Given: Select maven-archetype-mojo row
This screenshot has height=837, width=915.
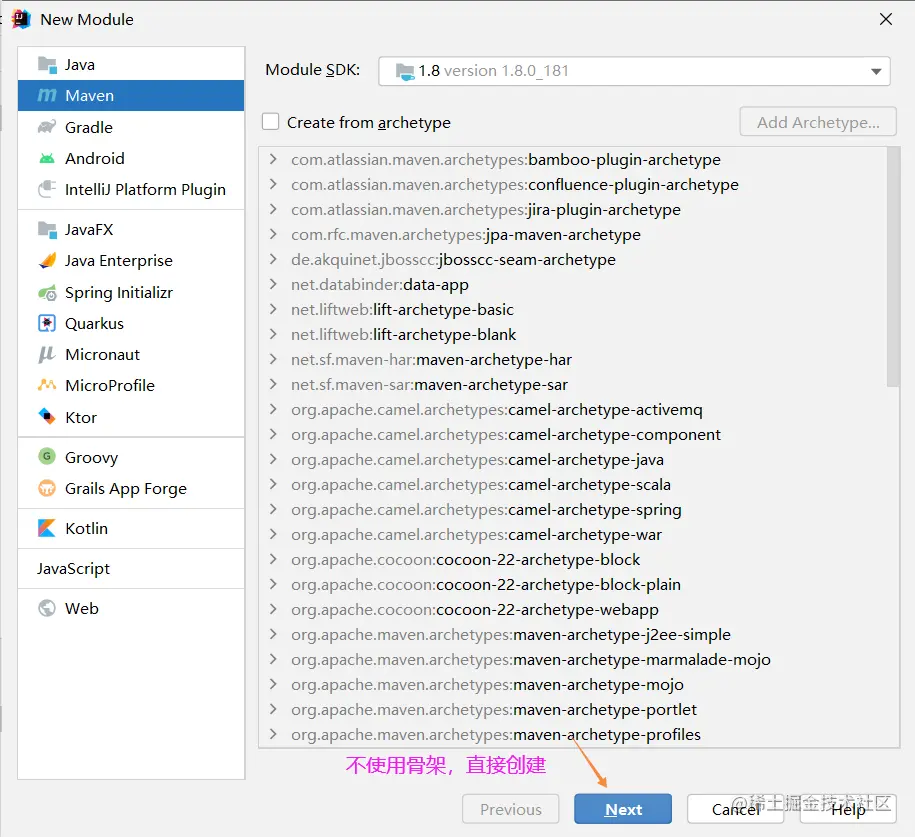Looking at the screenshot, I should tap(572, 685).
